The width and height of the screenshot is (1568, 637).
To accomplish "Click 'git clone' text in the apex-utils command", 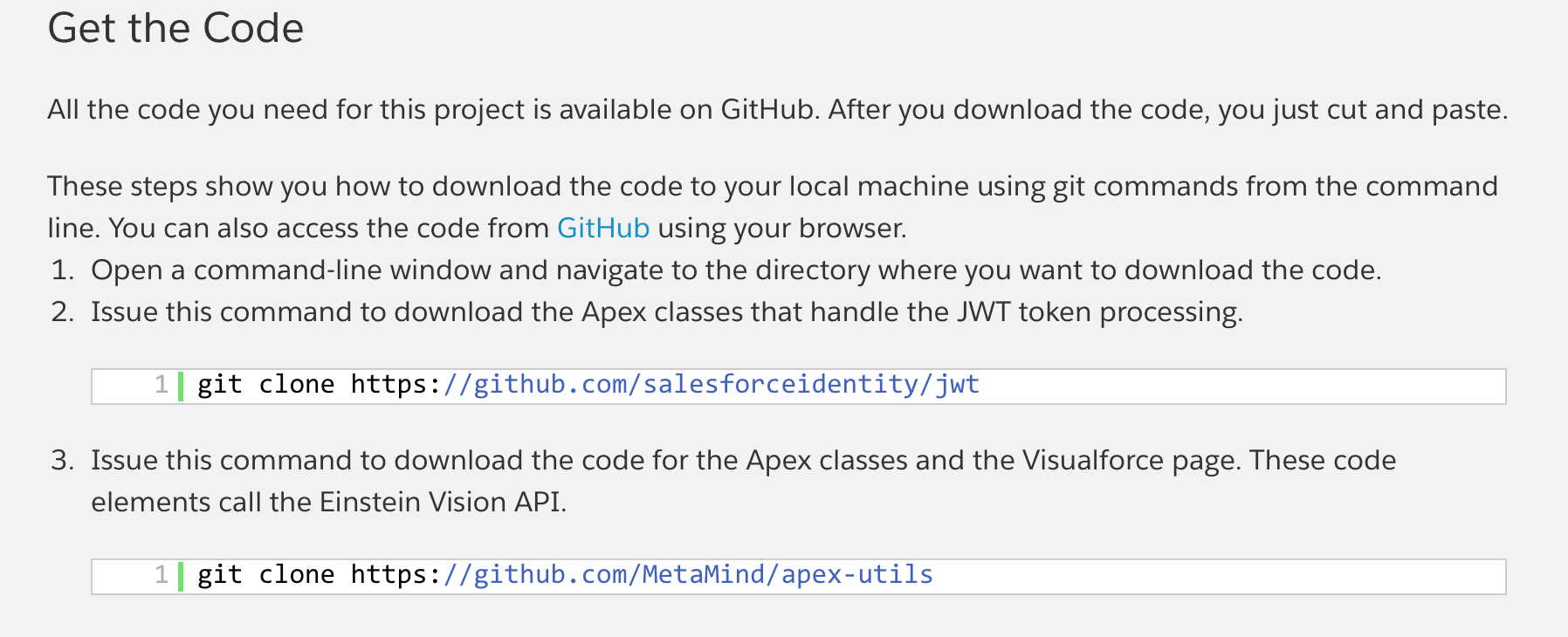I will click(x=265, y=575).
